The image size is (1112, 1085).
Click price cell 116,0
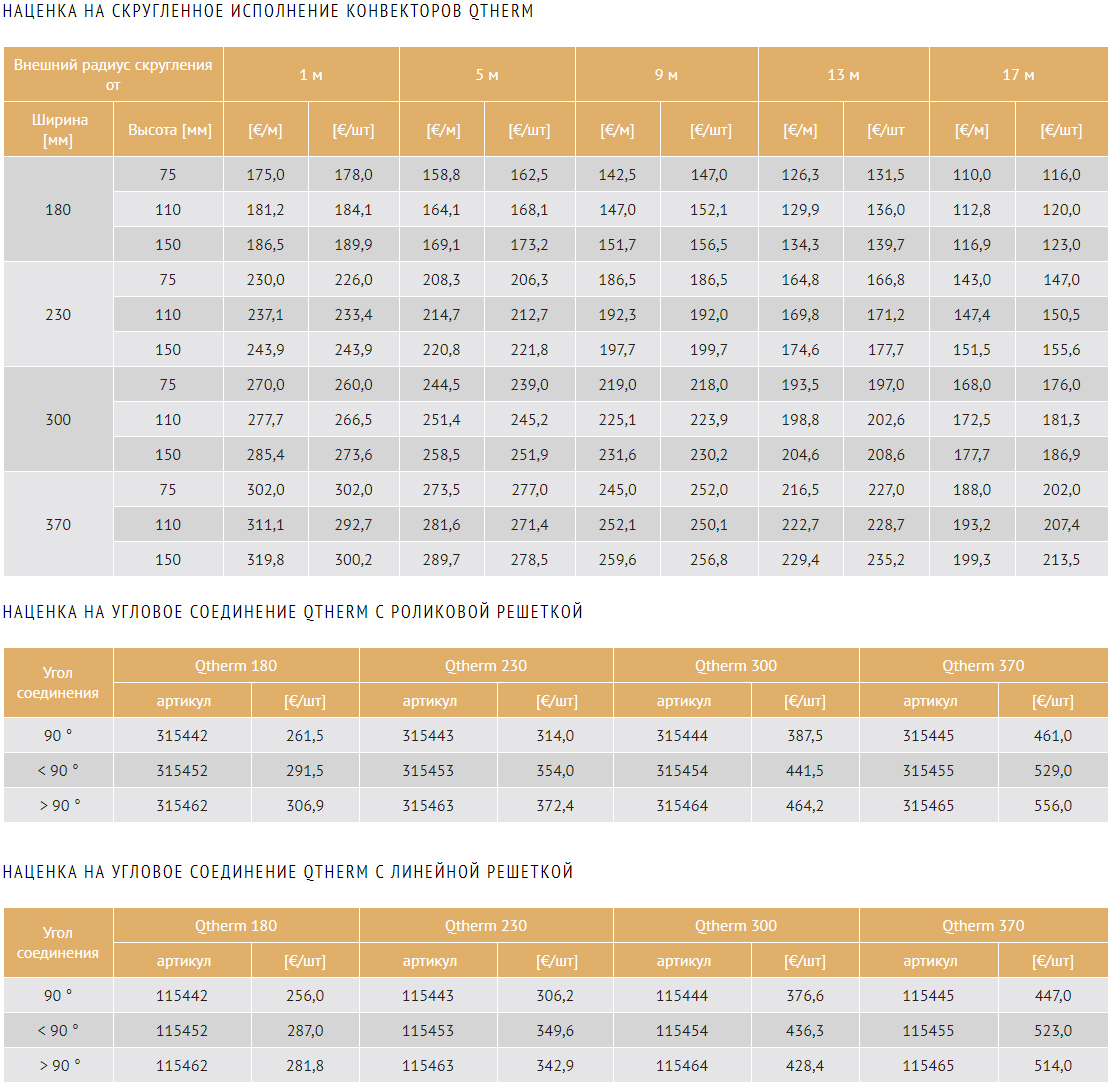click(x=1062, y=174)
